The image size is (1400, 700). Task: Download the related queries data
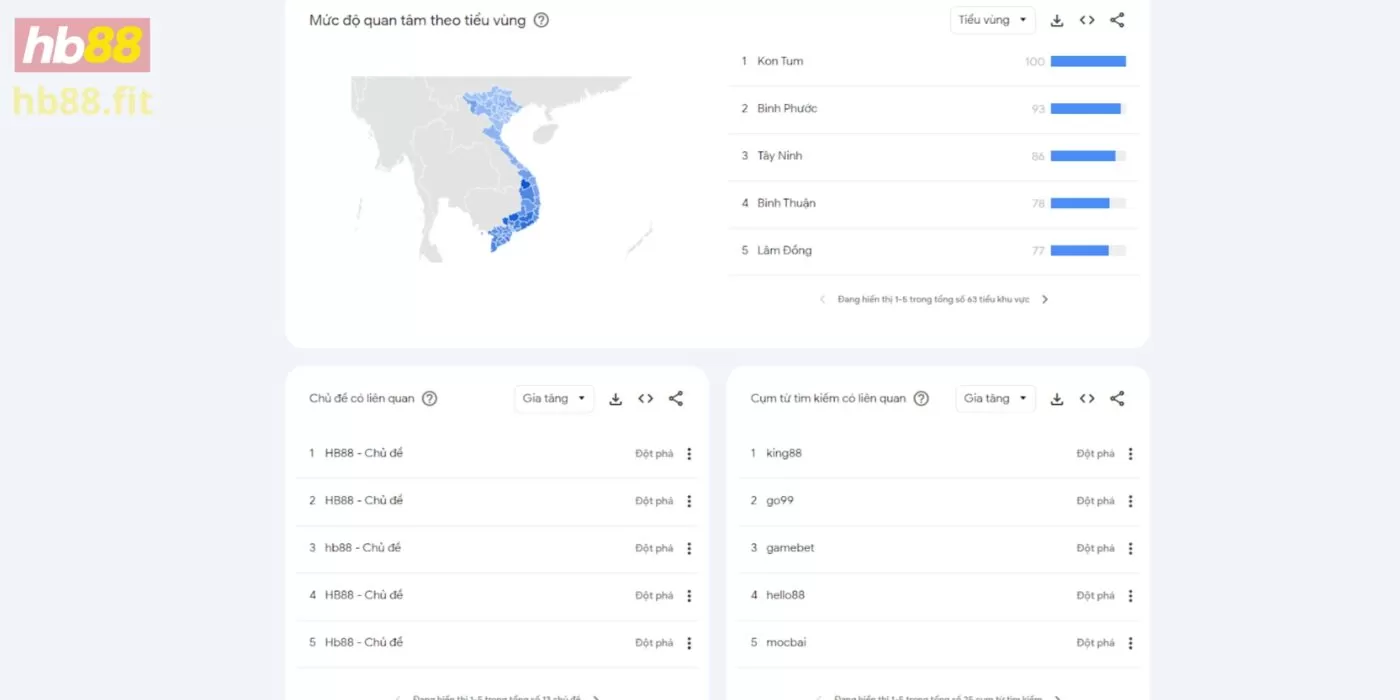1057,399
